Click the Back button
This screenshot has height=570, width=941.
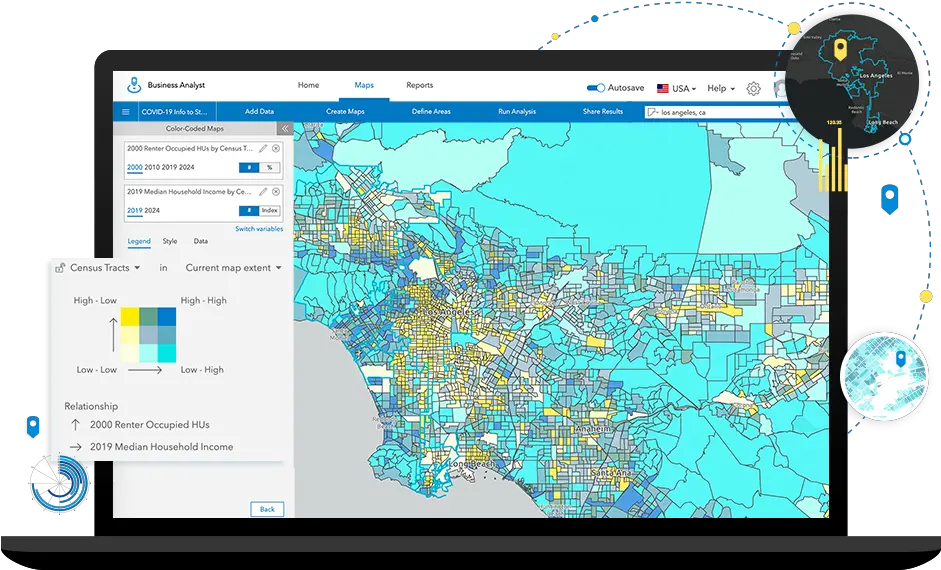coord(267,509)
